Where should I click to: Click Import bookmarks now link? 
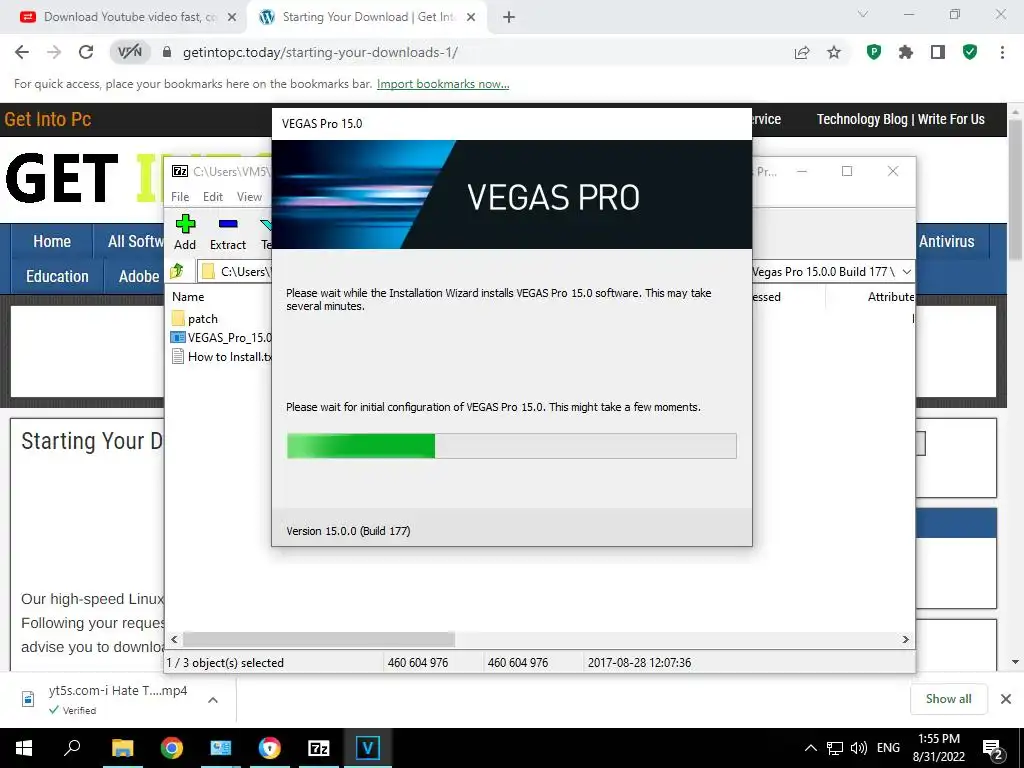point(443,84)
